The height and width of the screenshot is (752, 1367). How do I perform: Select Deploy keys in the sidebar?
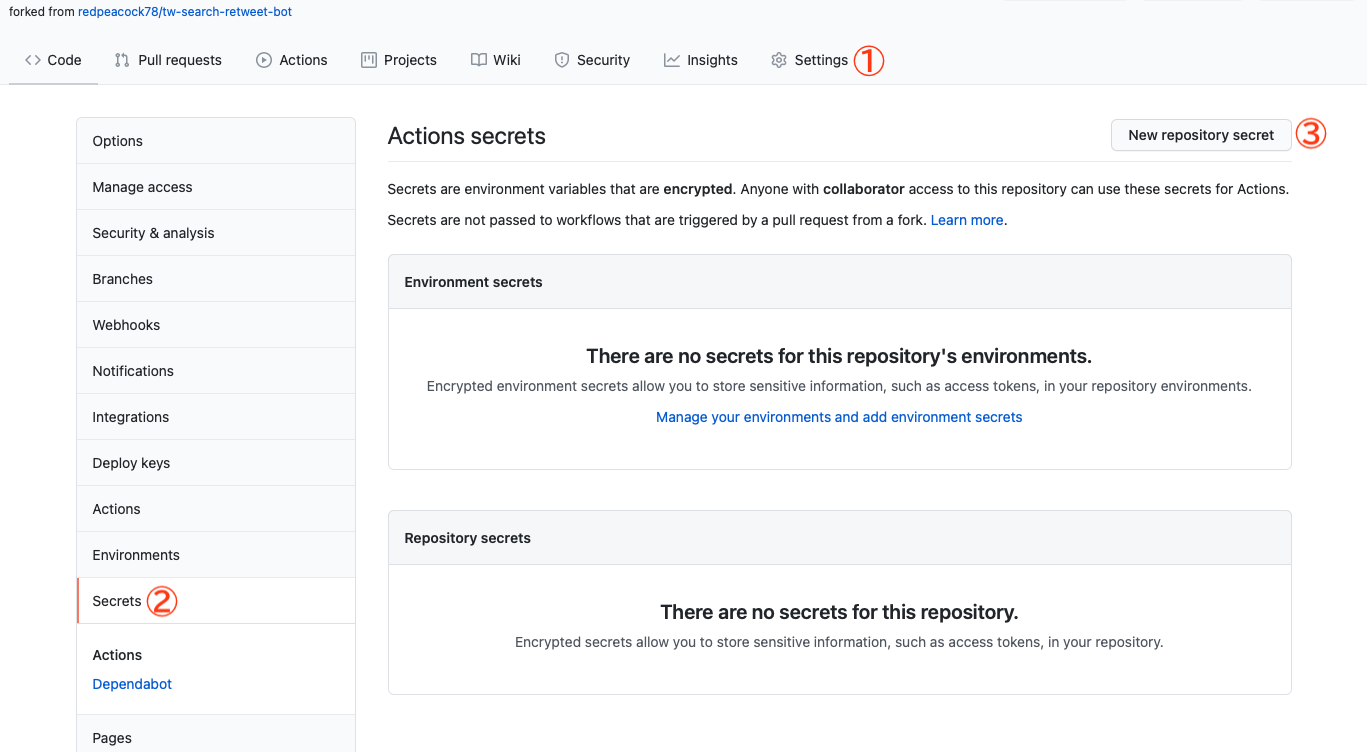pos(131,463)
